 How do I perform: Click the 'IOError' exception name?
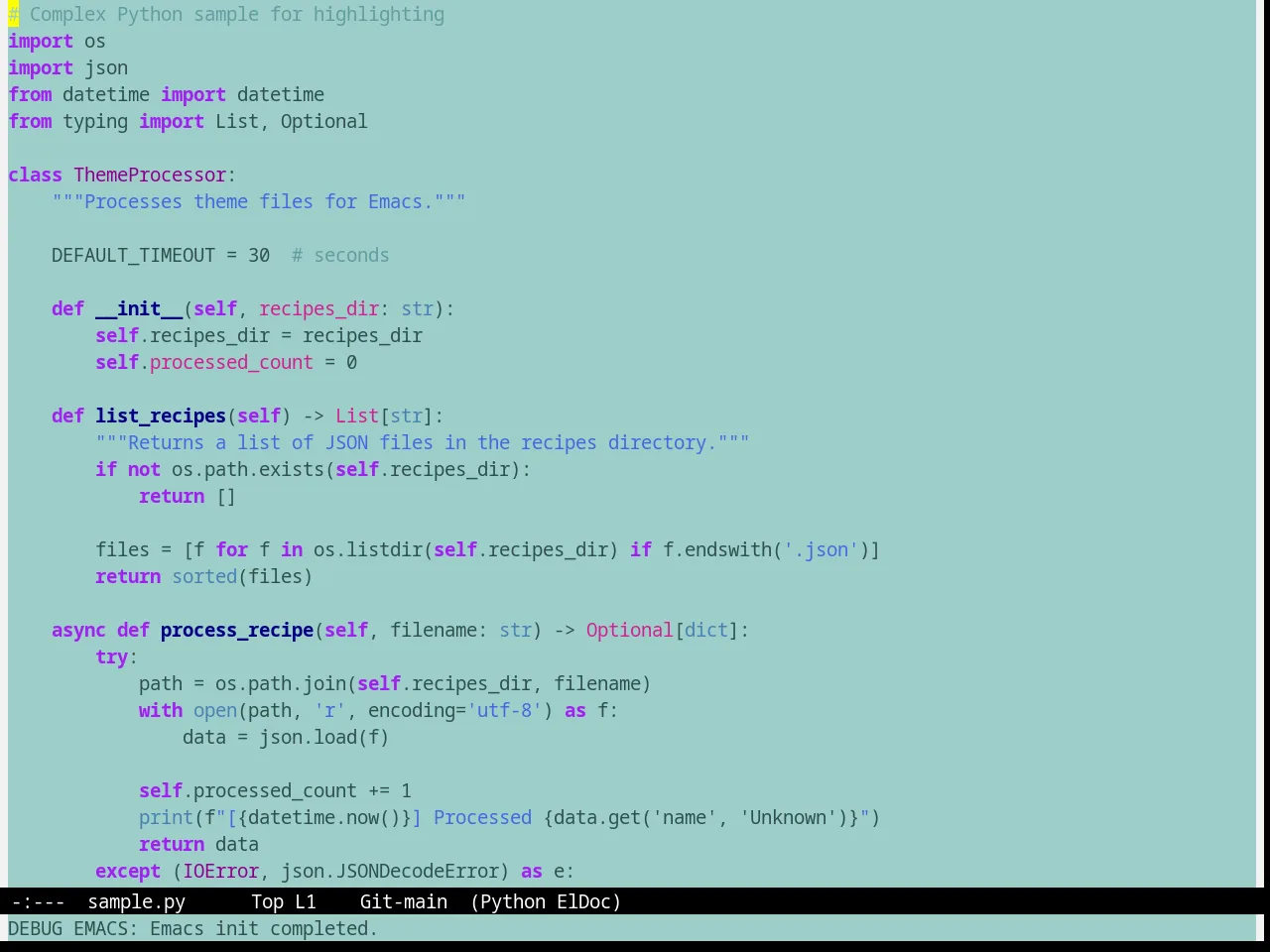[x=220, y=872]
